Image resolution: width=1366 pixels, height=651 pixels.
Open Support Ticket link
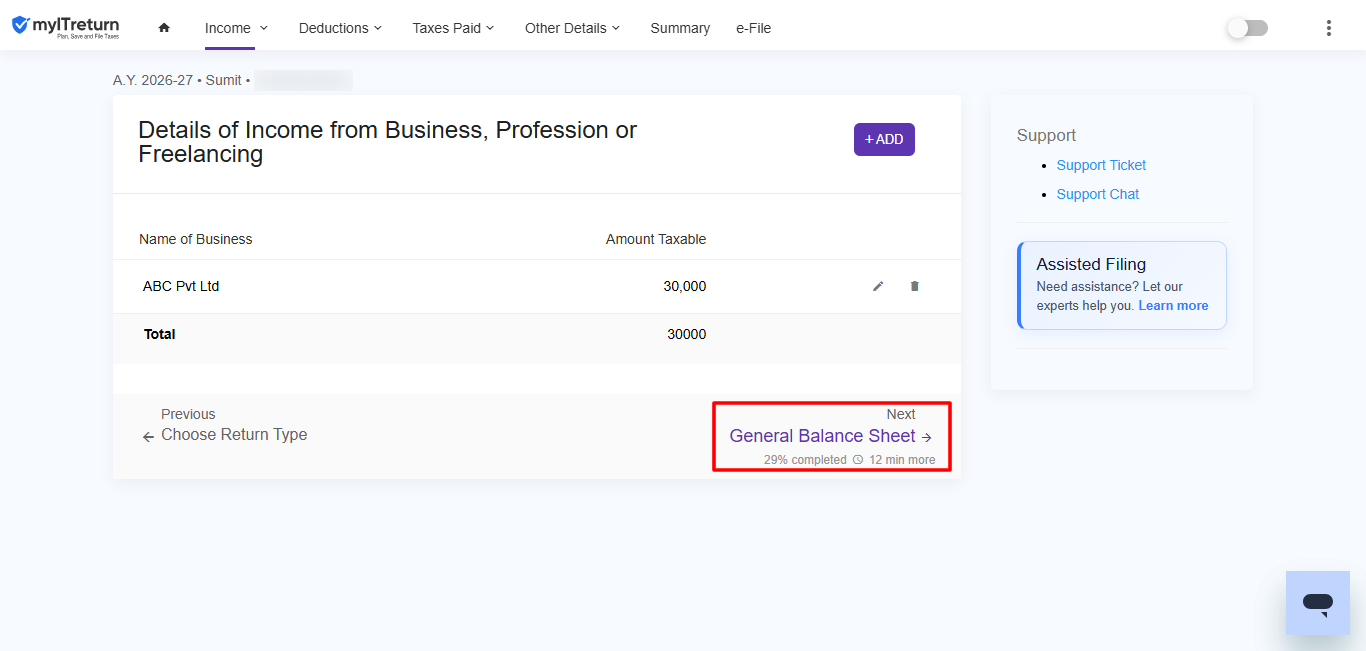(1101, 165)
